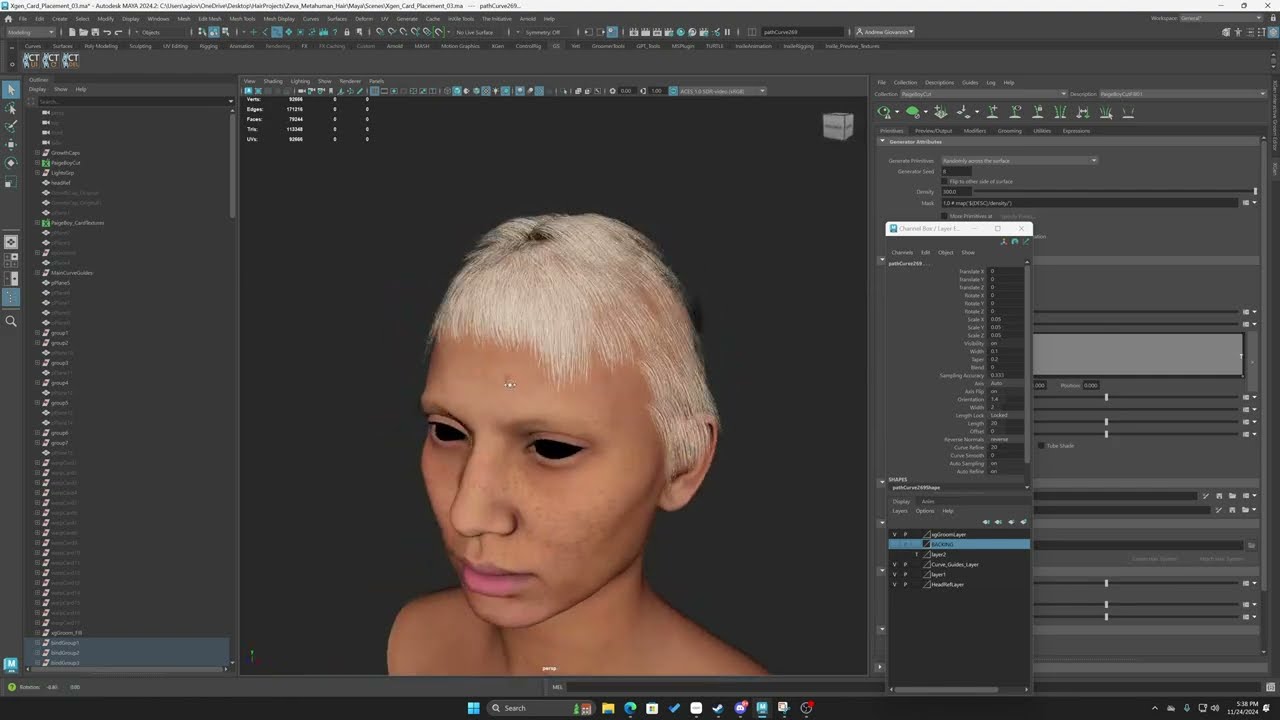Click the XGen preview eye icon

pyautogui.click(x=884, y=112)
